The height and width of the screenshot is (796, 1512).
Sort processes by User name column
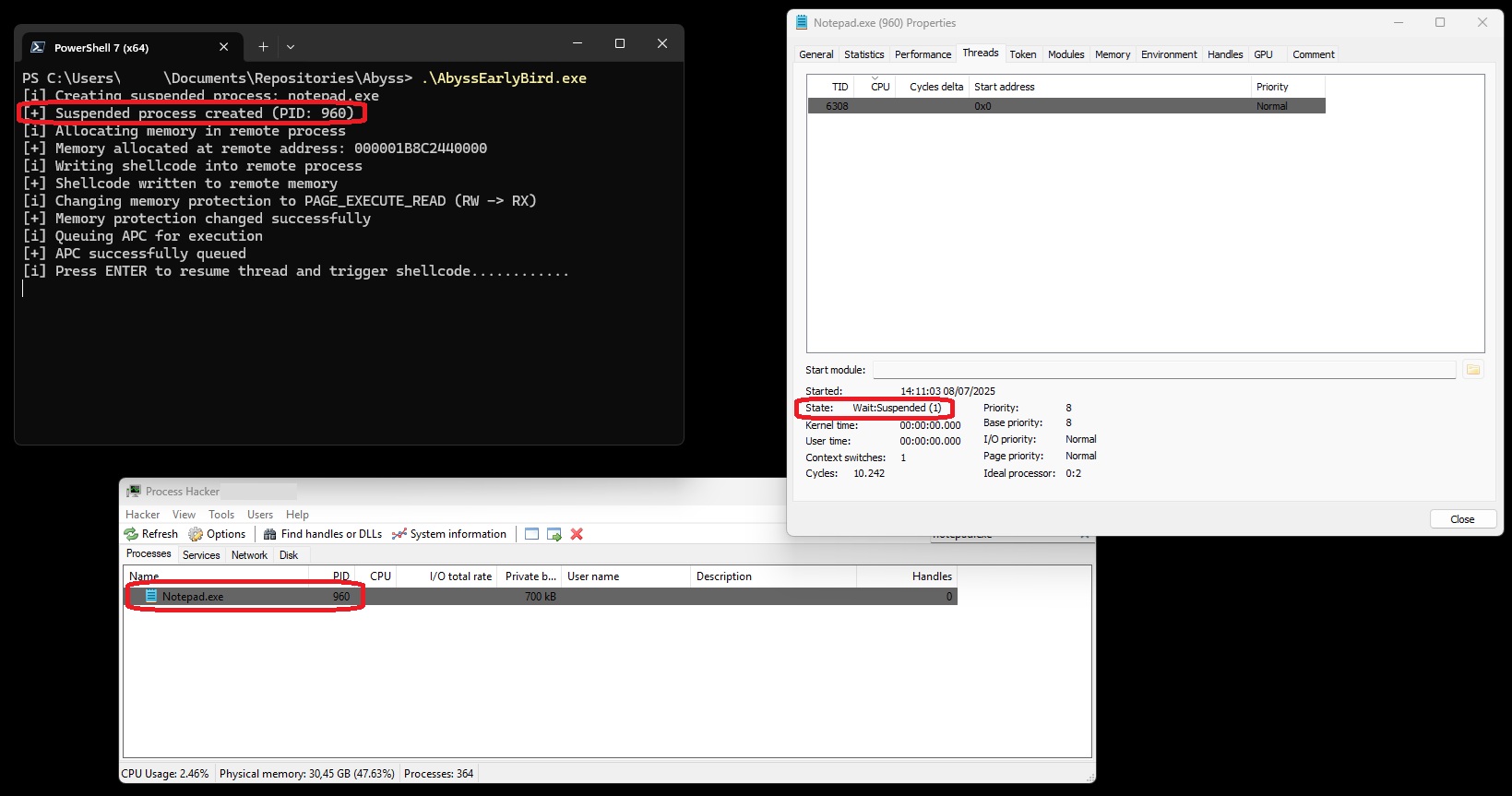point(626,576)
